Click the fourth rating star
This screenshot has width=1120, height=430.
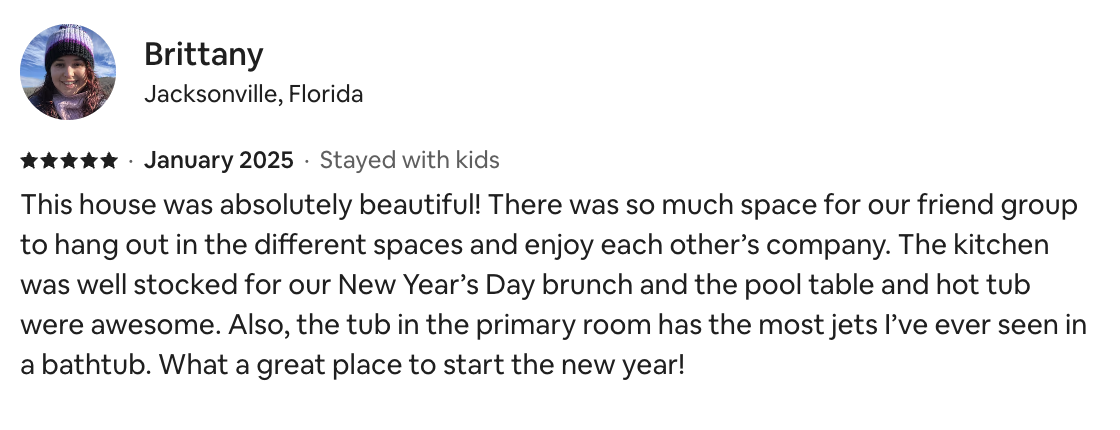point(89,160)
